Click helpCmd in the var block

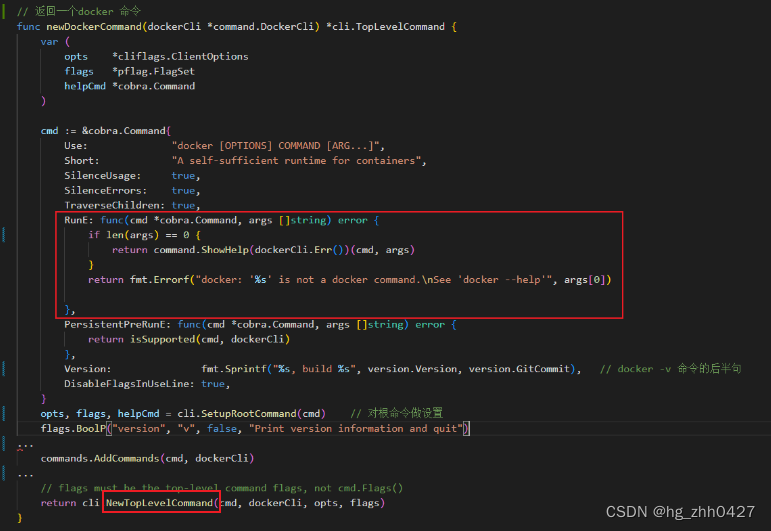pos(85,86)
